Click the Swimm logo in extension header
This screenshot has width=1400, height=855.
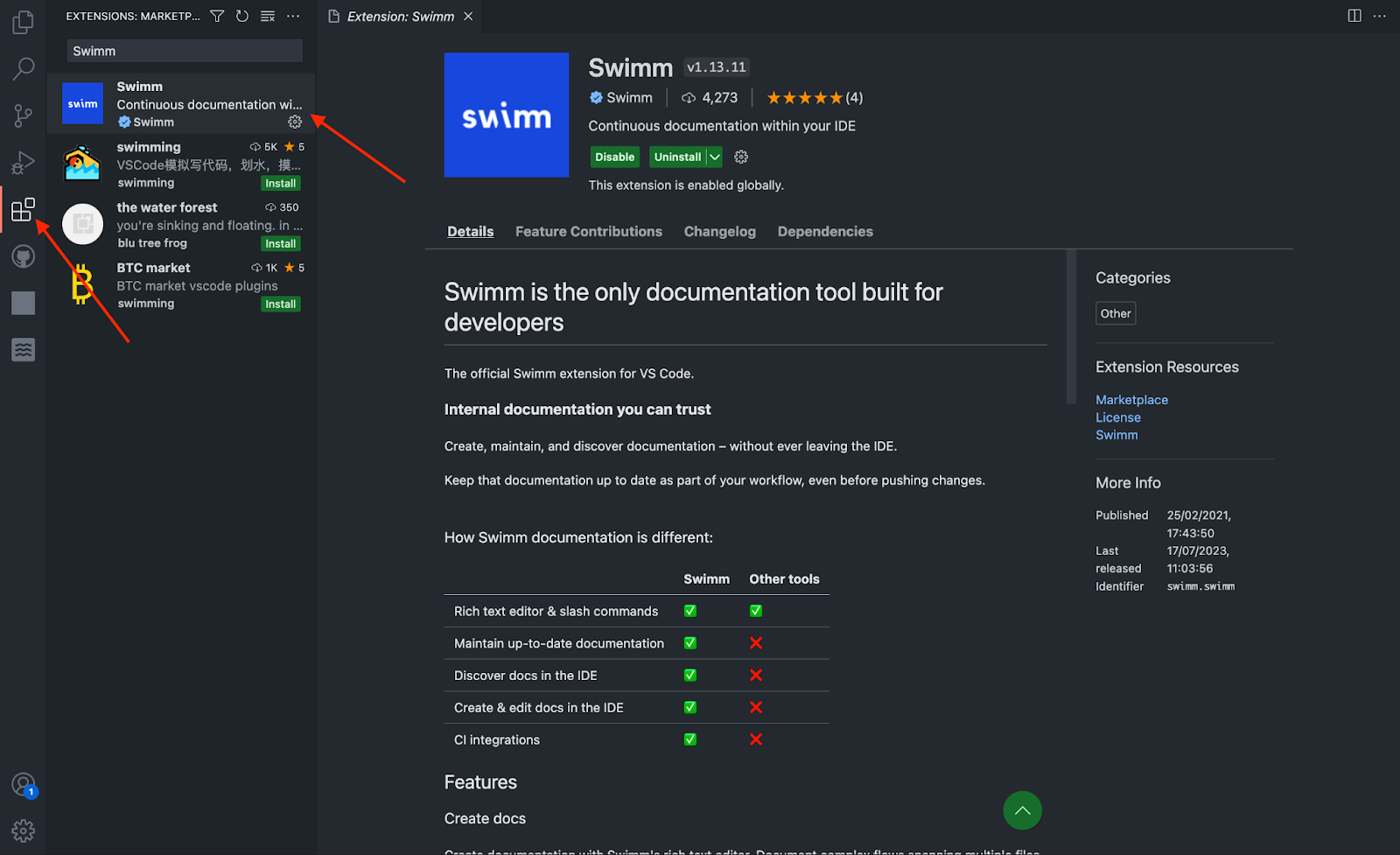(507, 115)
